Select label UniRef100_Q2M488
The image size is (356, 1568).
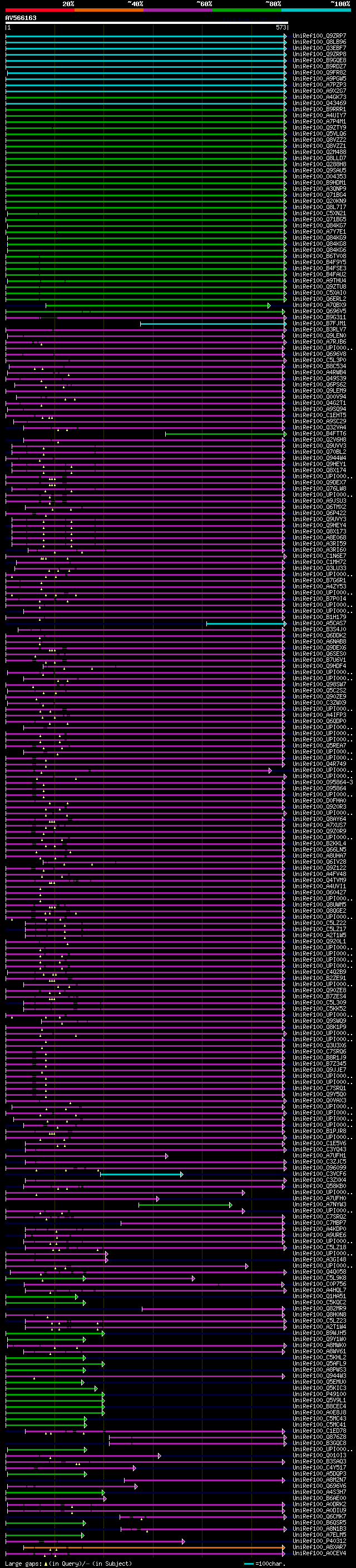tap(319, 152)
